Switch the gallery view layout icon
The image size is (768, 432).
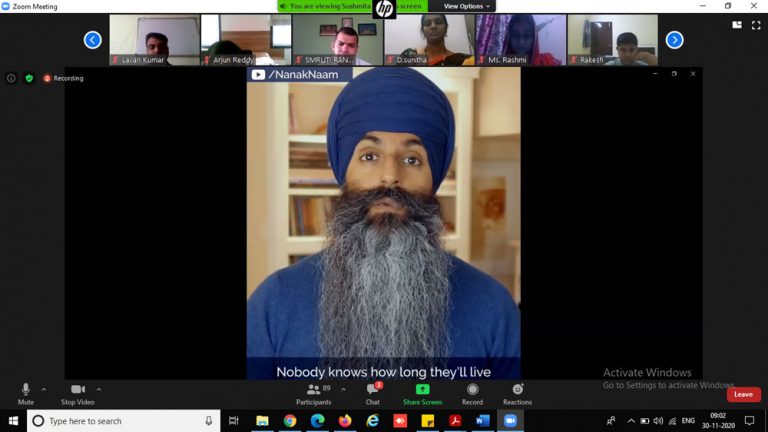click(737, 25)
